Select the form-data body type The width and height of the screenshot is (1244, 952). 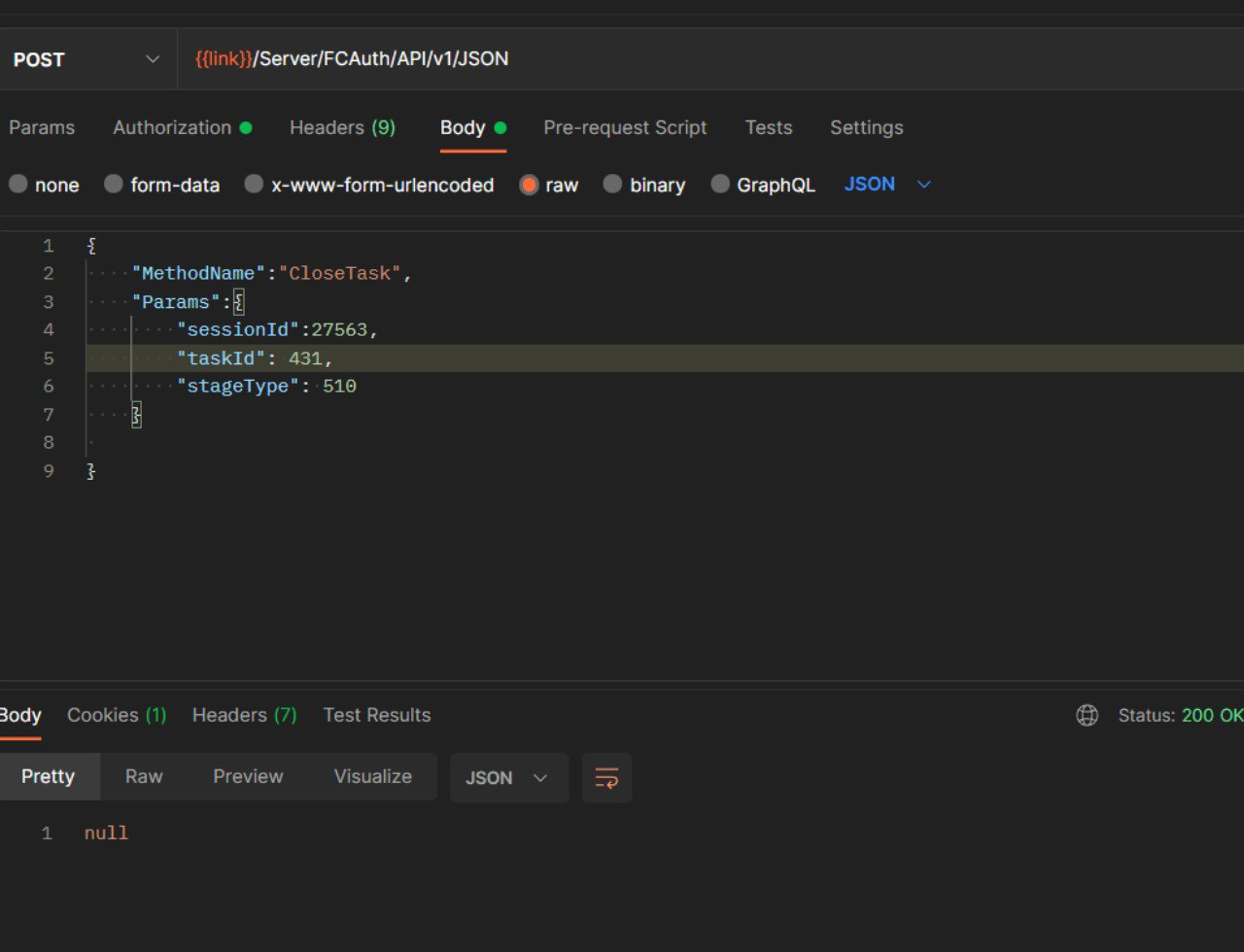pos(162,185)
